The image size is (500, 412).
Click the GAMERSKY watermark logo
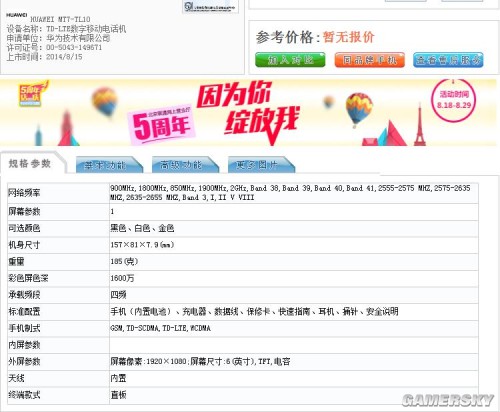click(448, 400)
